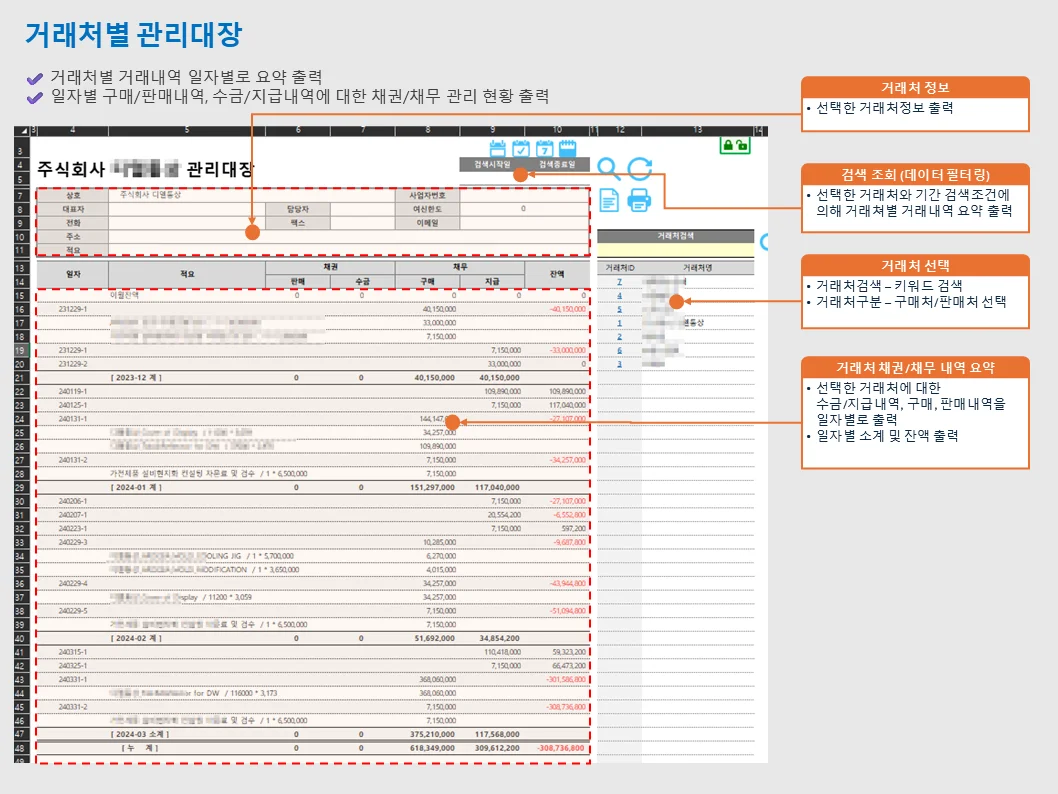The width and height of the screenshot is (1058, 794).
Task: Click the circular refresh icon beside the magnifier
Action: (640, 168)
